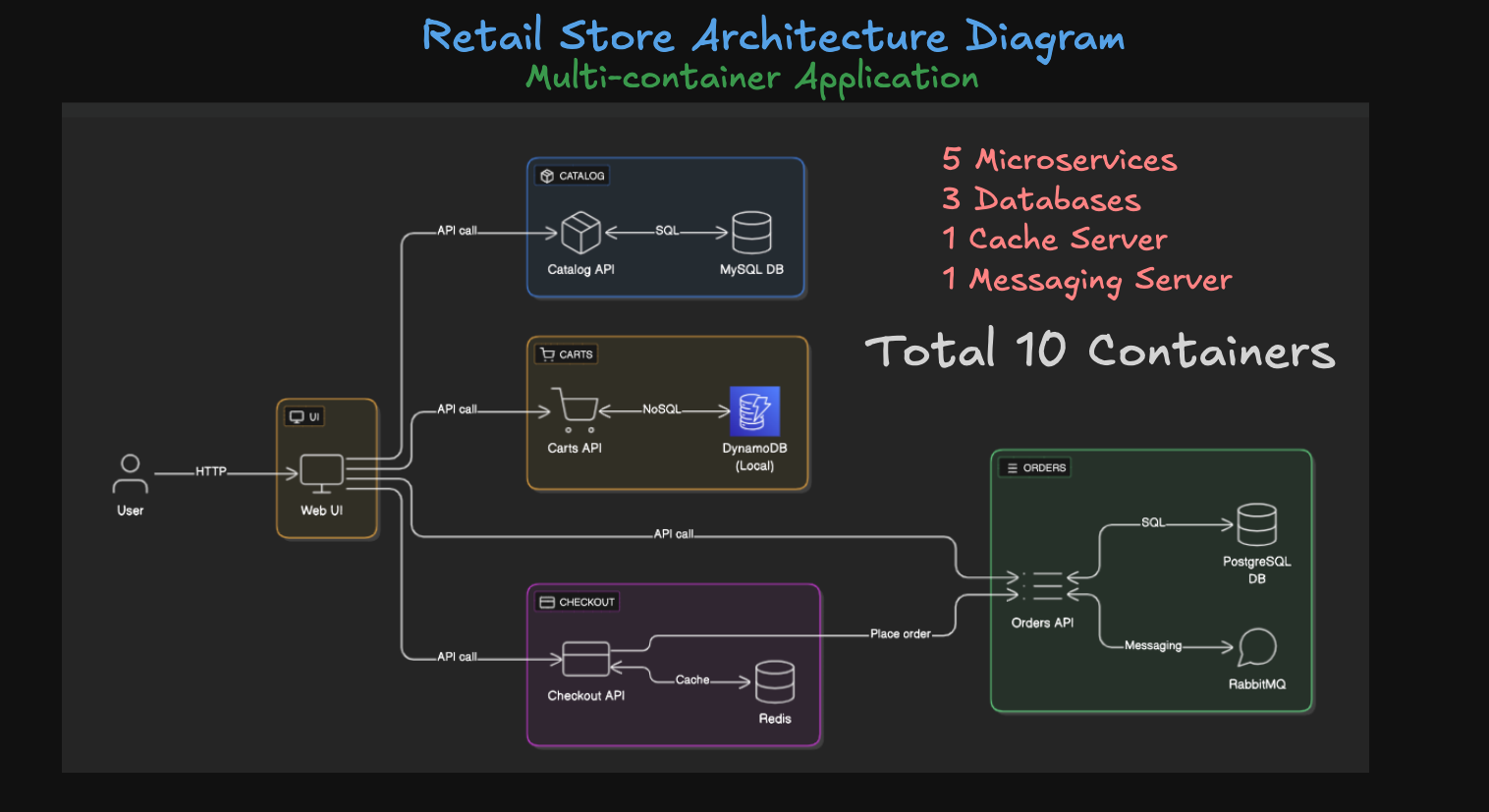This screenshot has height=812, width=1489.
Task: Select the 'Place order' connection label
Action: 901,633
